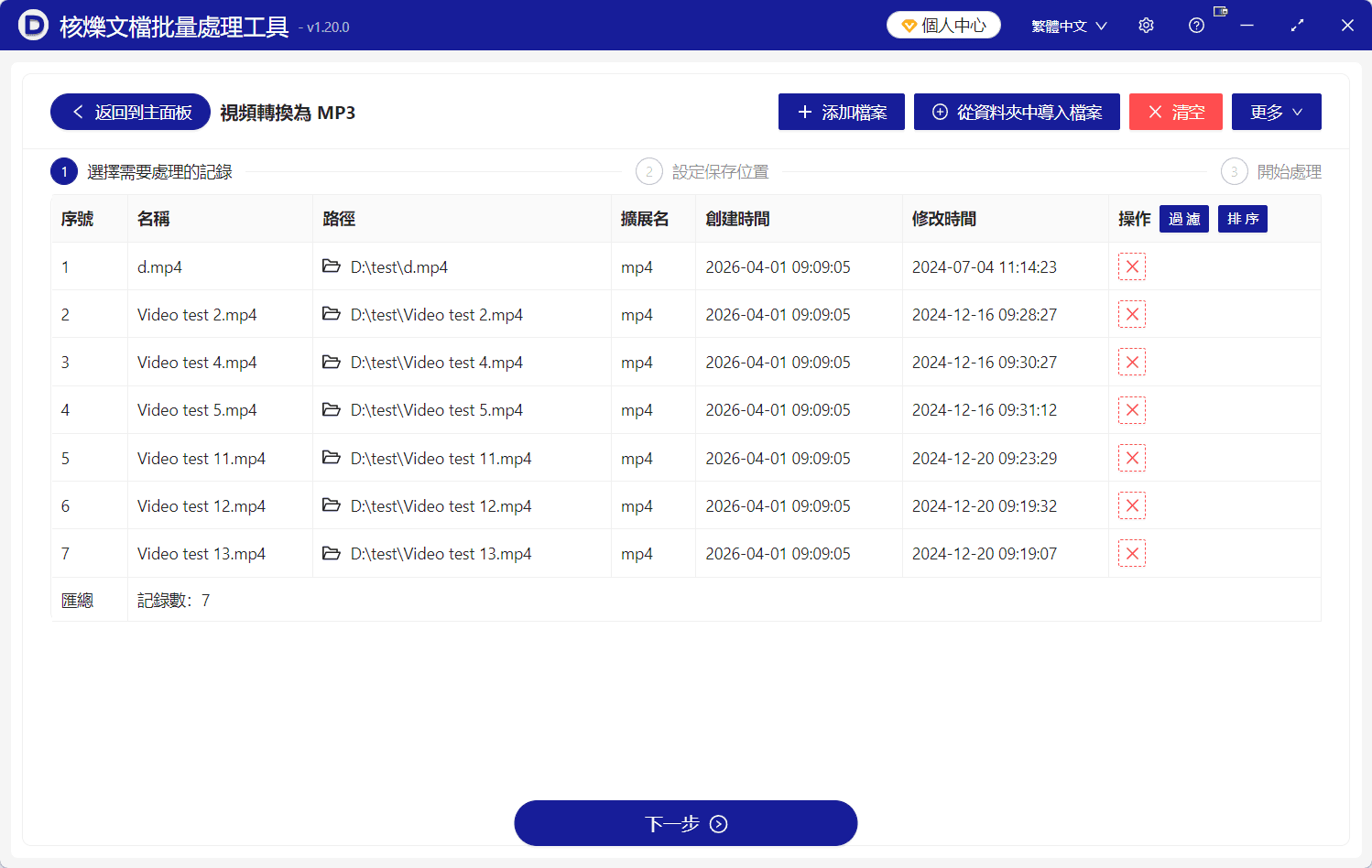This screenshot has height=868, width=1372.
Task: Click the folder icon beside D:\test\d.mp4
Action: 331,266
